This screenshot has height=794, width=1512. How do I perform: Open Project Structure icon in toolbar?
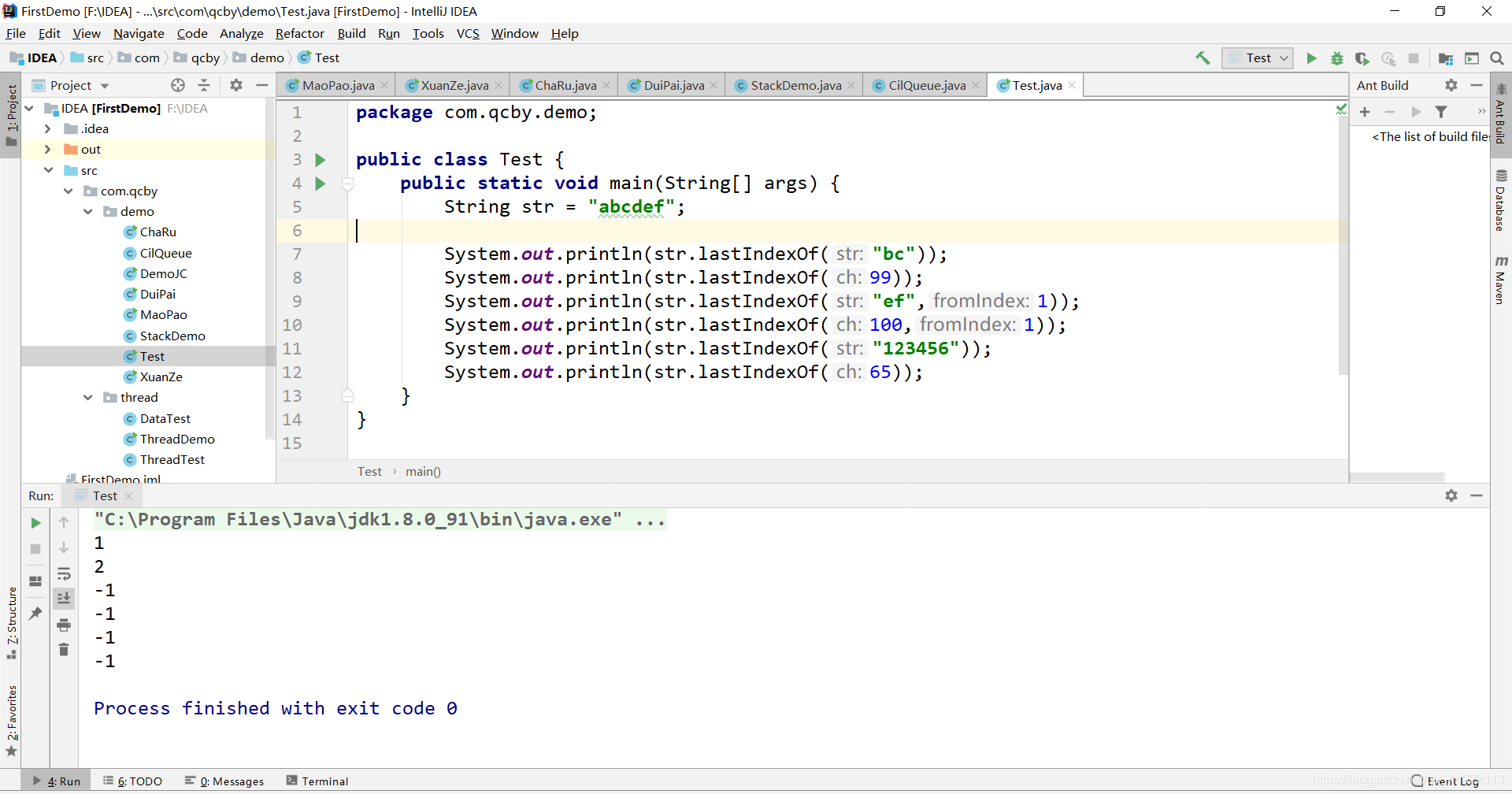pyautogui.click(x=1446, y=58)
